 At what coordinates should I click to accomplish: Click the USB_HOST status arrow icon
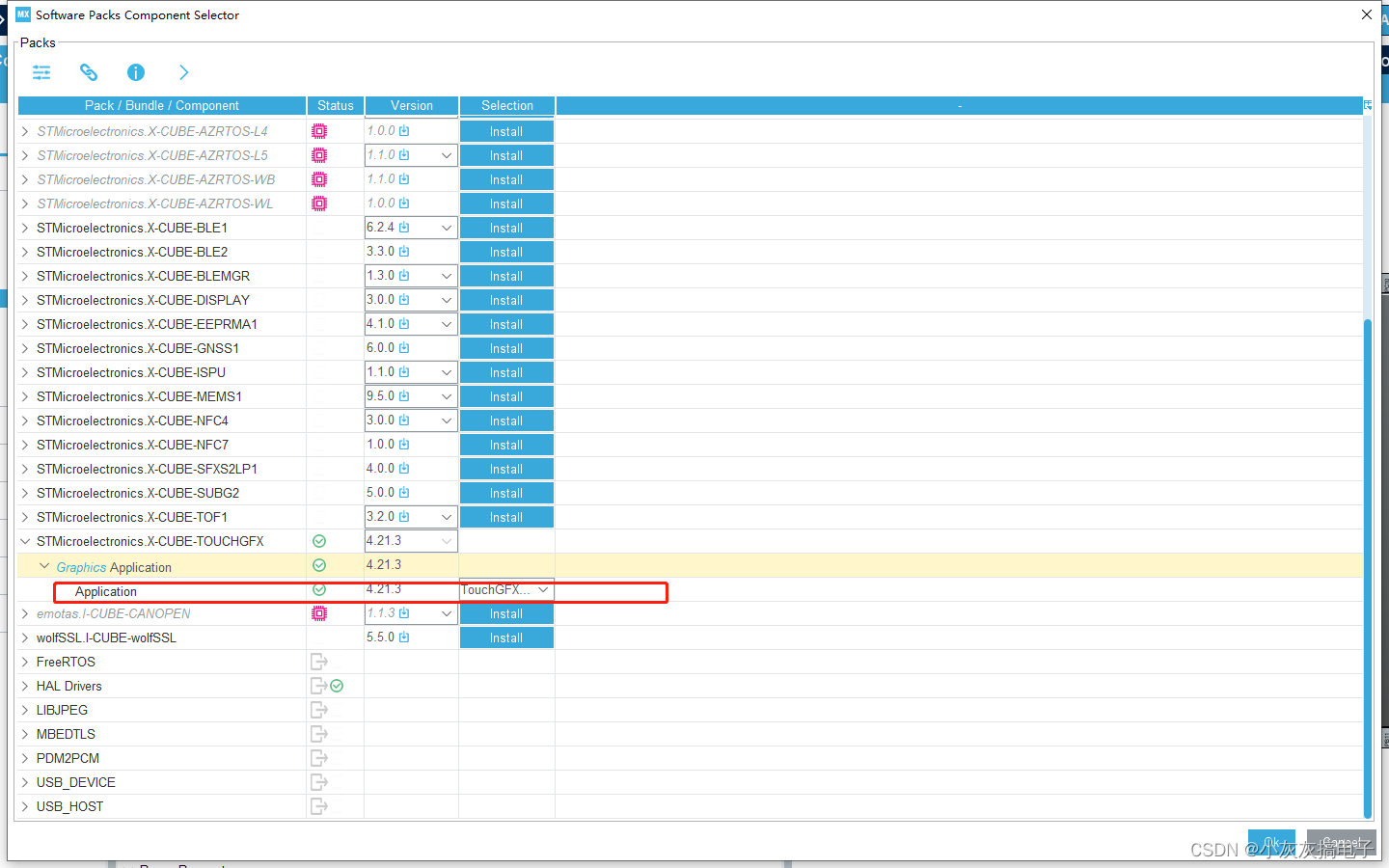[319, 806]
